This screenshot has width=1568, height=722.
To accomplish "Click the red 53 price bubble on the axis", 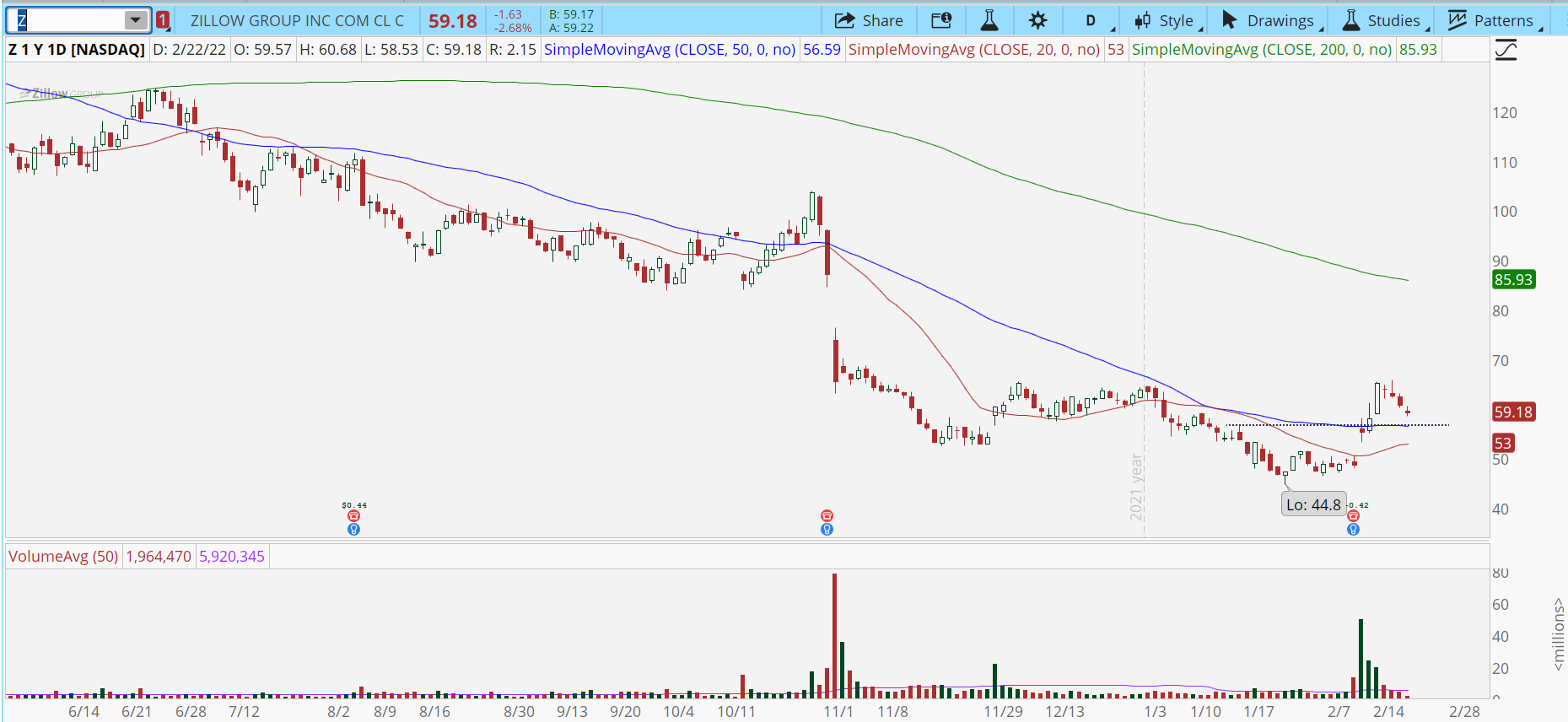I will pyautogui.click(x=1502, y=444).
